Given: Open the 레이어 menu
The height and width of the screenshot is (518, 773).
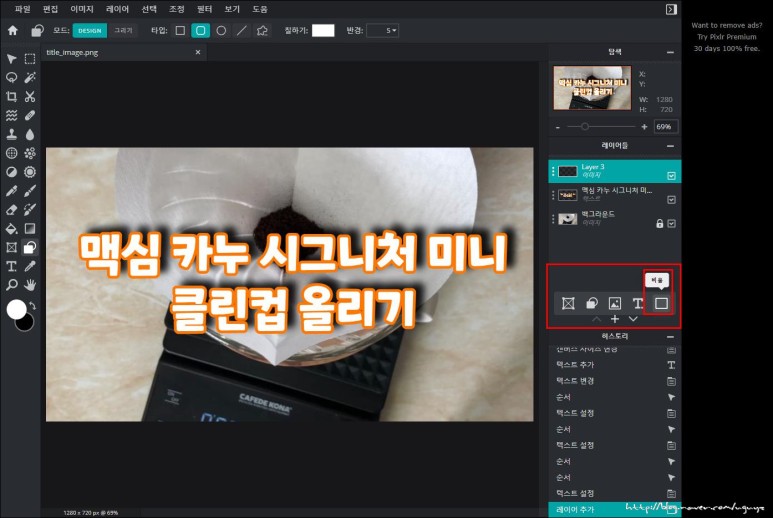Looking at the screenshot, I should (117, 9).
